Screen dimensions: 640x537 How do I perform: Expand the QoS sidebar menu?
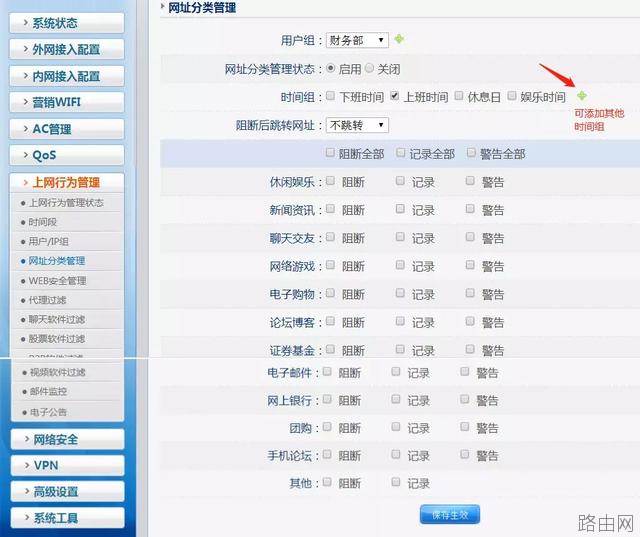pos(67,155)
